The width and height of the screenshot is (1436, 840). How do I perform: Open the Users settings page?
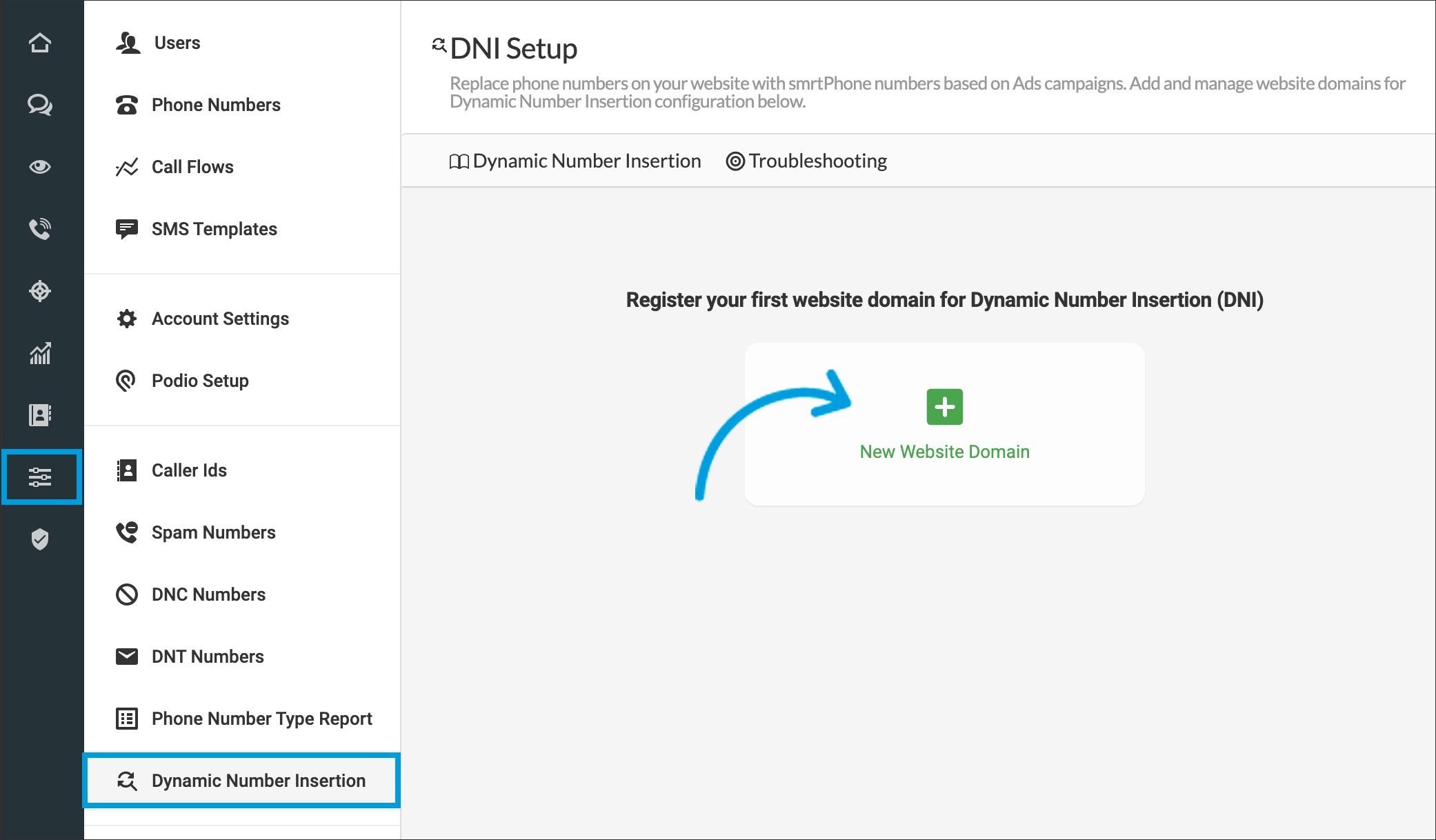pos(177,43)
